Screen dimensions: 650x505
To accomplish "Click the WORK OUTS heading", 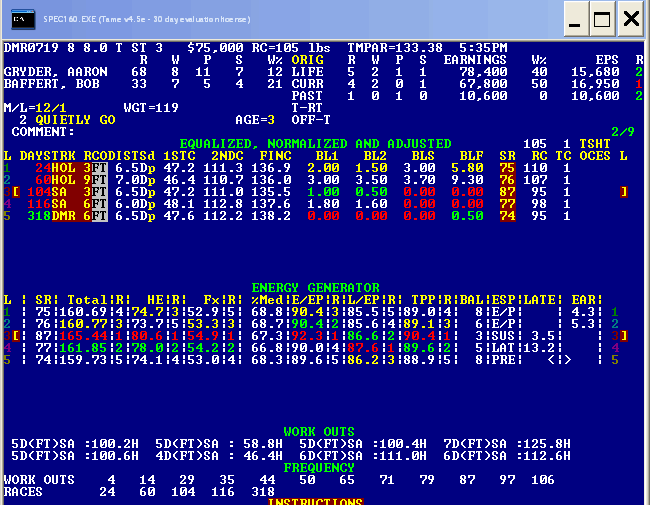I will (x=319, y=432).
